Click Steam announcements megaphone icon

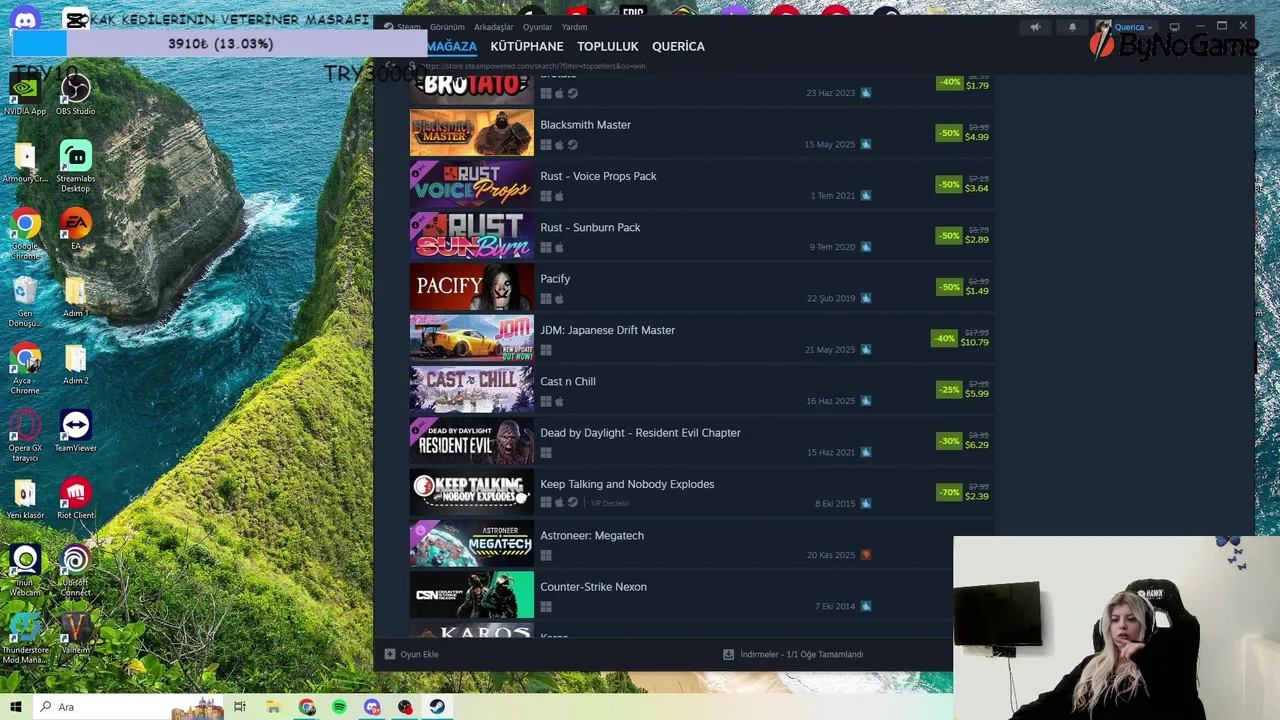click(1035, 27)
